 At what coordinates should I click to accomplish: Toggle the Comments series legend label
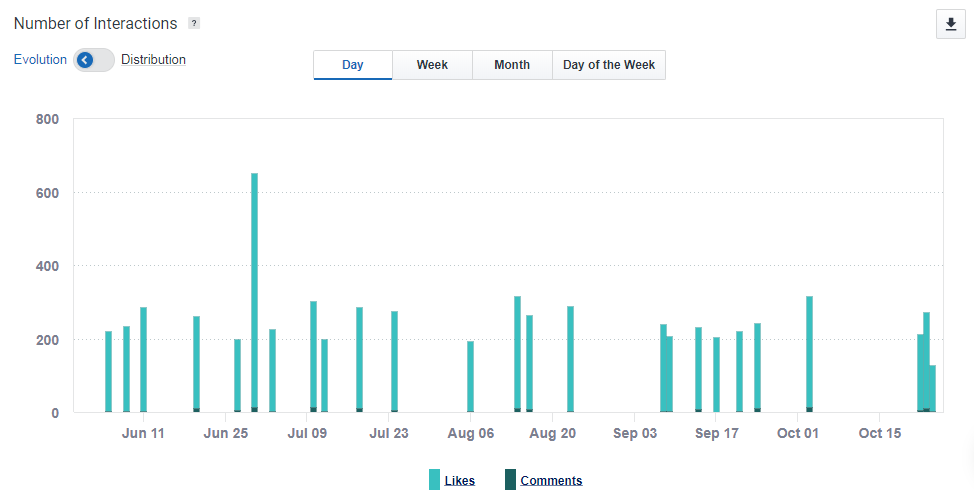(551, 481)
